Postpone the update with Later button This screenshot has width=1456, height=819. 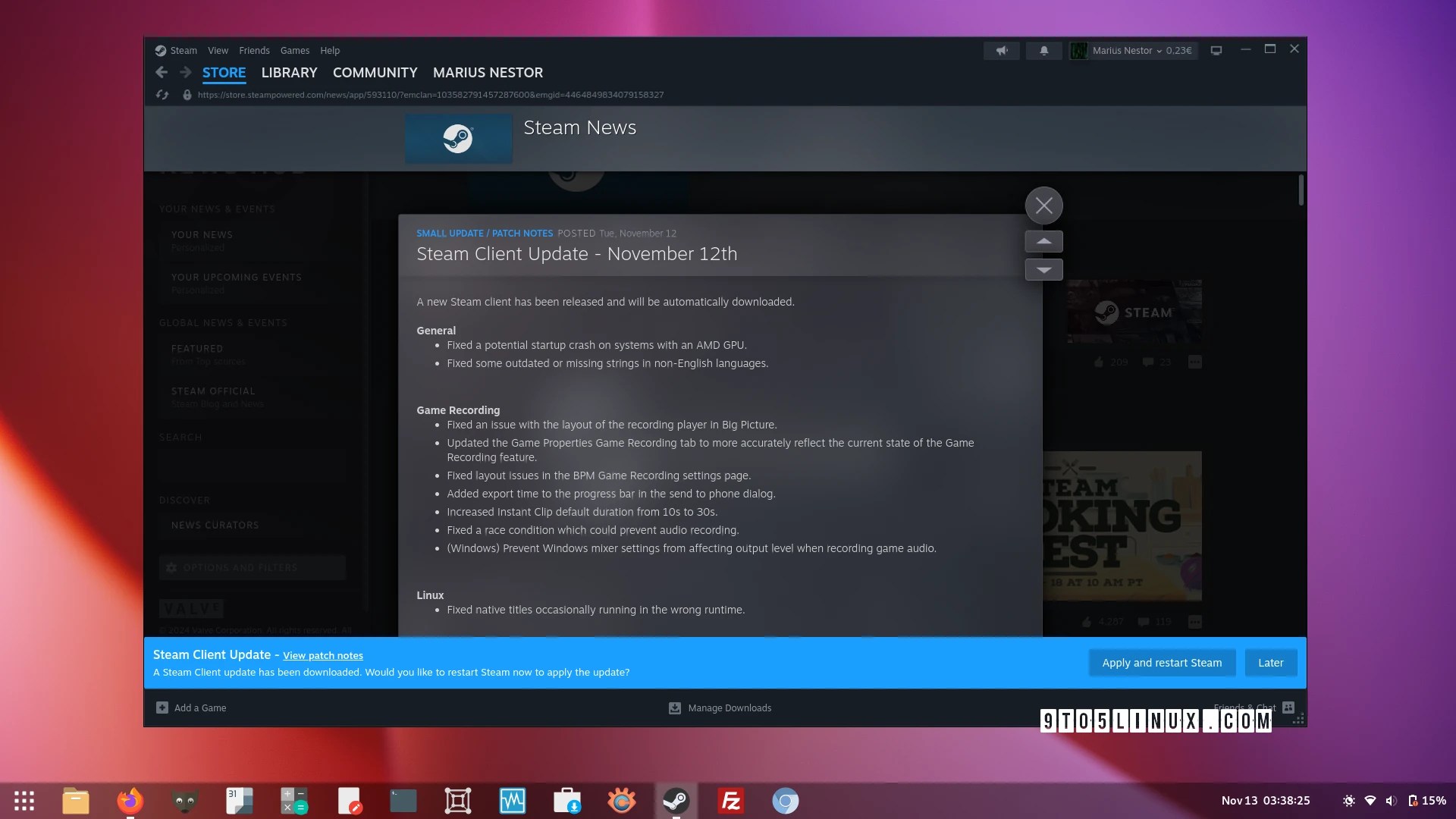[x=1270, y=663]
